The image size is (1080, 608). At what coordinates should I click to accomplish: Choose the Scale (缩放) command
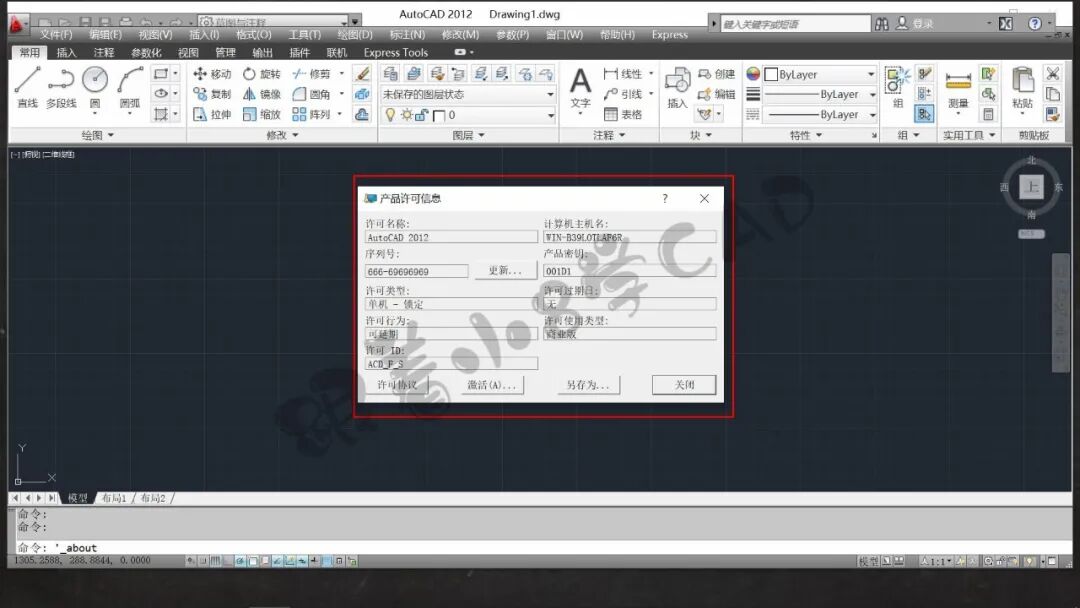262,114
